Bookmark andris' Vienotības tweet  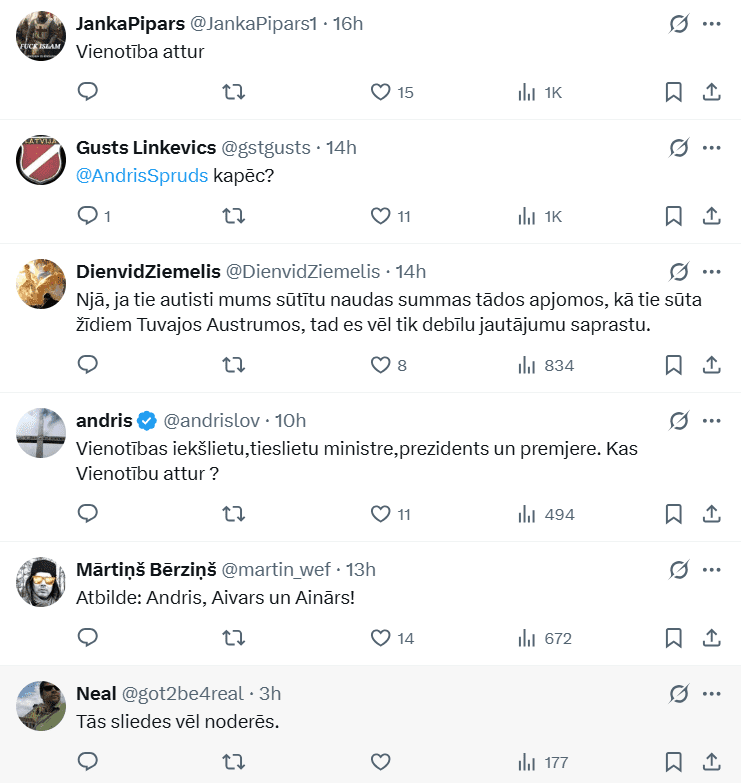pos(674,514)
